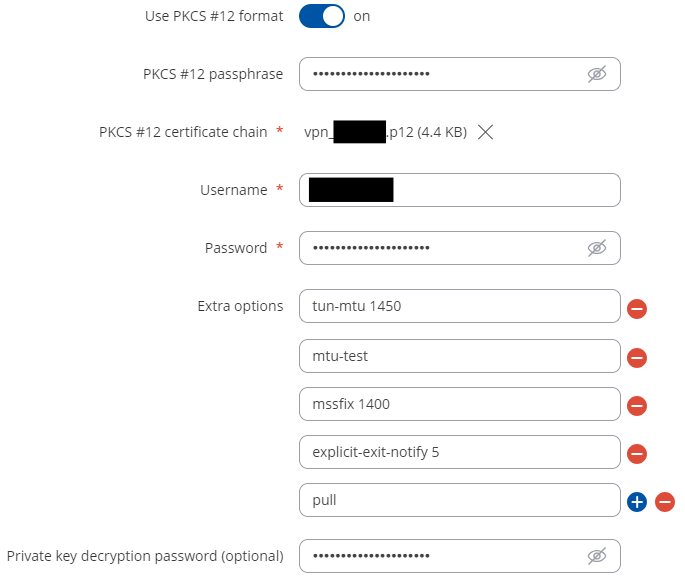Screen dimensions: 685x579
Task: Edit the mssfix 1400 option input
Action: click(460, 404)
